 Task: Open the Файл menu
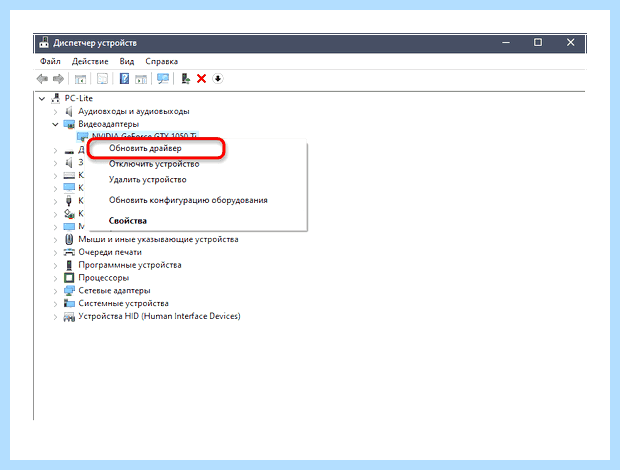coord(50,61)
